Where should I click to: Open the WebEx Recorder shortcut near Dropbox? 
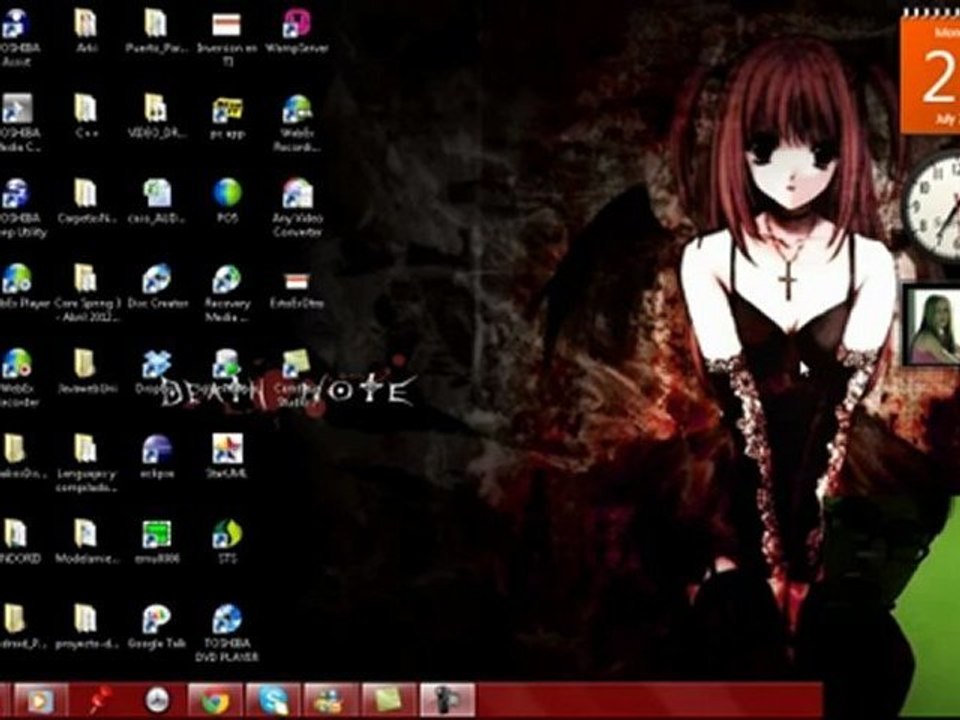click(18, 378)
